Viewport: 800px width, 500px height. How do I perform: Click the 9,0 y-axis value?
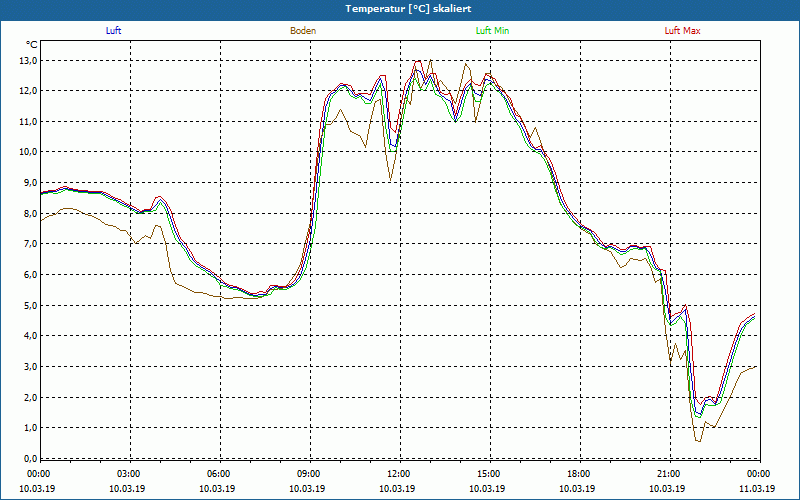(31, 183)
